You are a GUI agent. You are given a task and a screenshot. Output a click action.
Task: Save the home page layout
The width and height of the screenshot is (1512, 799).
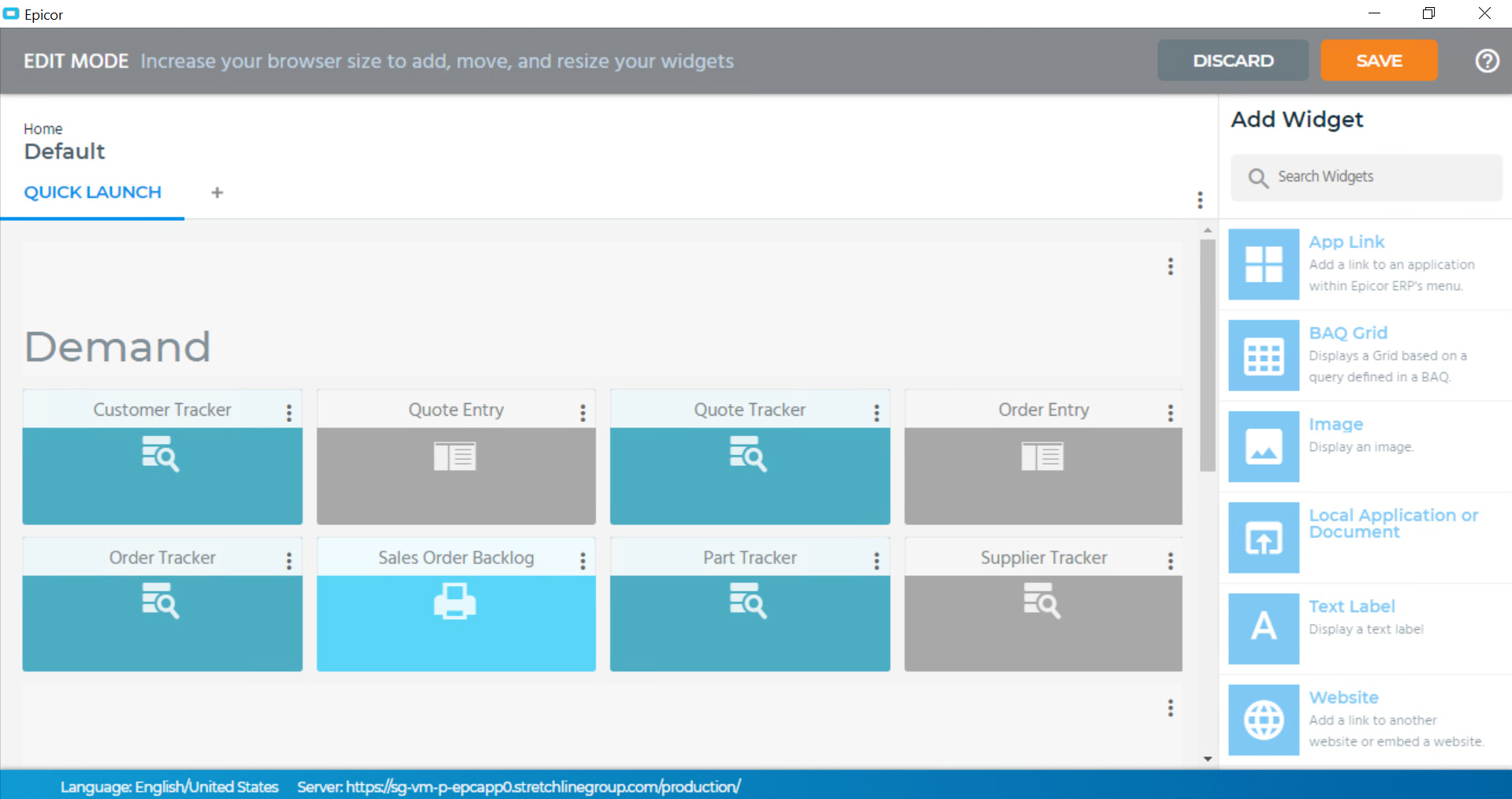point(1379,61)
